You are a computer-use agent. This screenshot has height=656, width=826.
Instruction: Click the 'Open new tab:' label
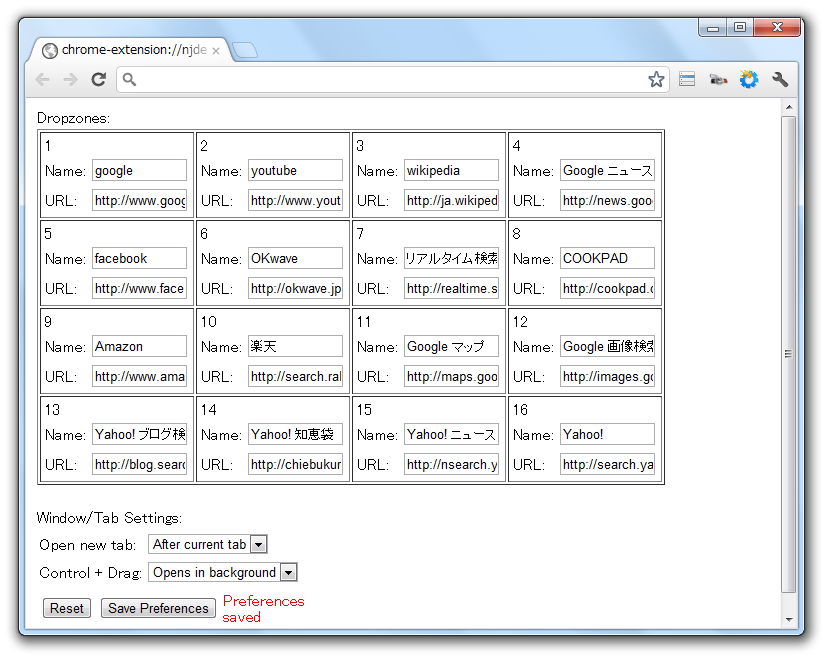pyautogui.click(x=87, y=545)
